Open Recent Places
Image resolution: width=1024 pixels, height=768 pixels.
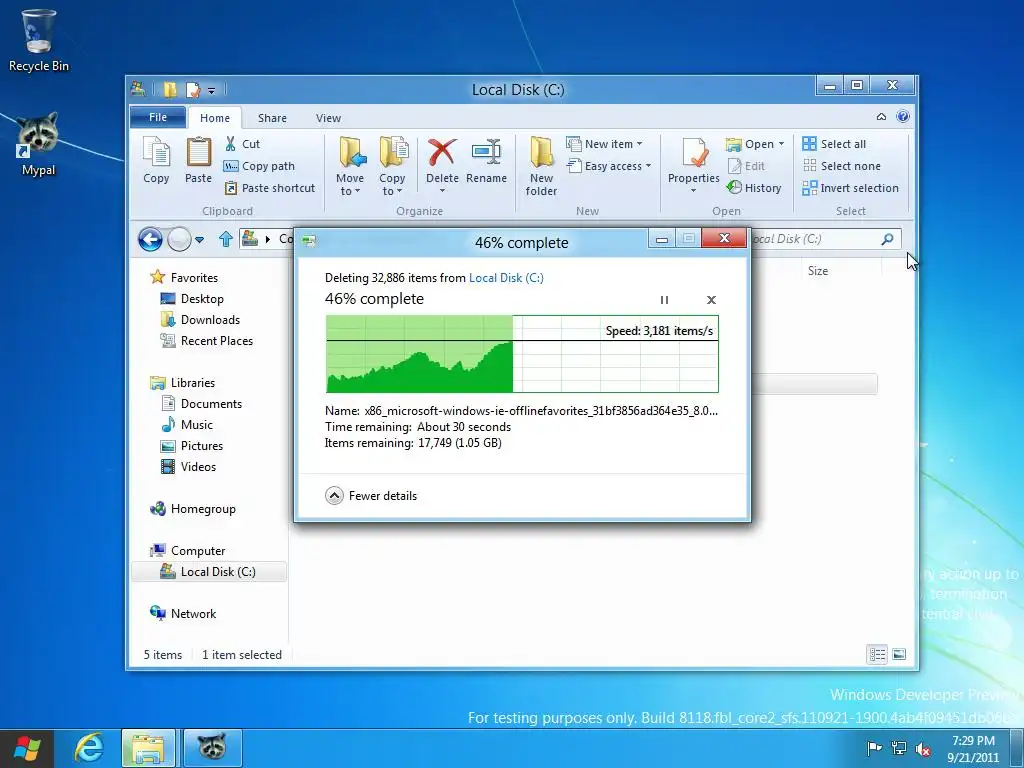(216, 340)
